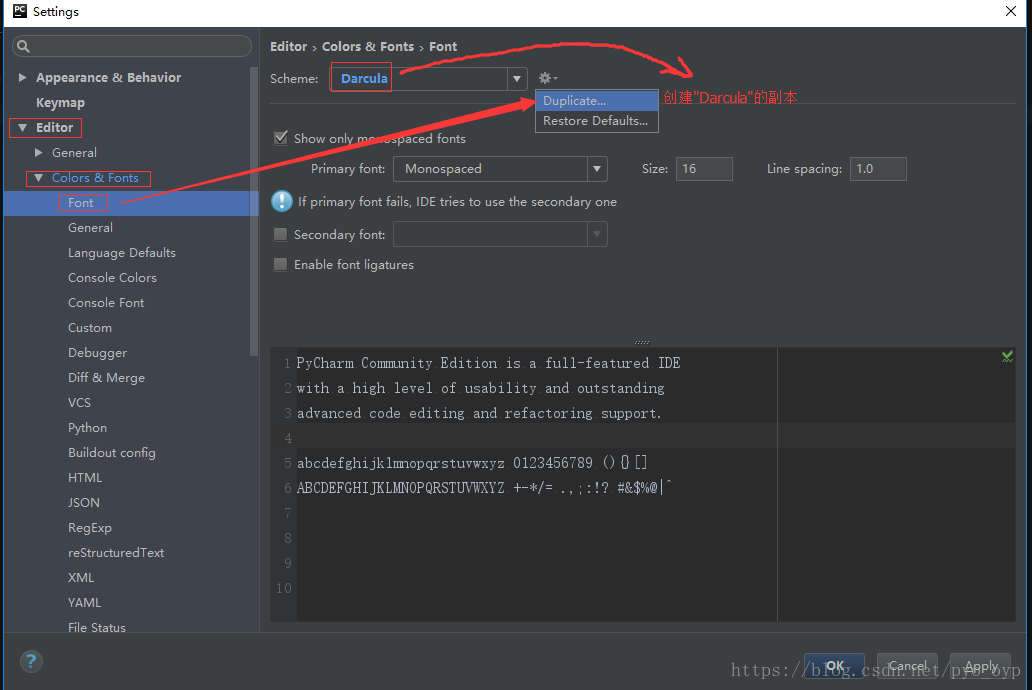Click Editor in the breadcrumb path
Viewport: 1032px width, 690px height.
pos(288,47)
